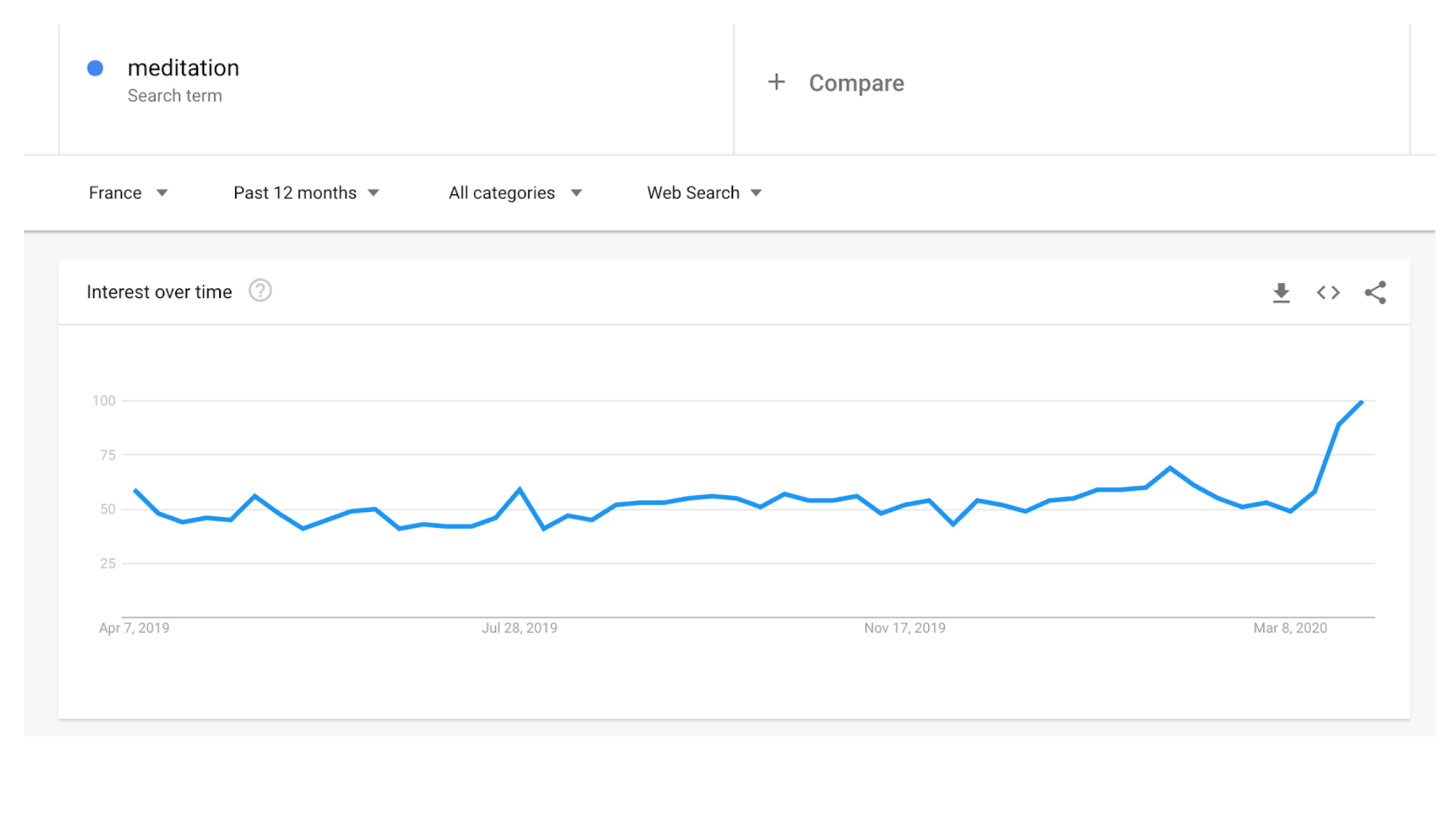Click the Nov 17, 2019 axis label
This screenshot has width=1456, height=819.
pos(905,628)
